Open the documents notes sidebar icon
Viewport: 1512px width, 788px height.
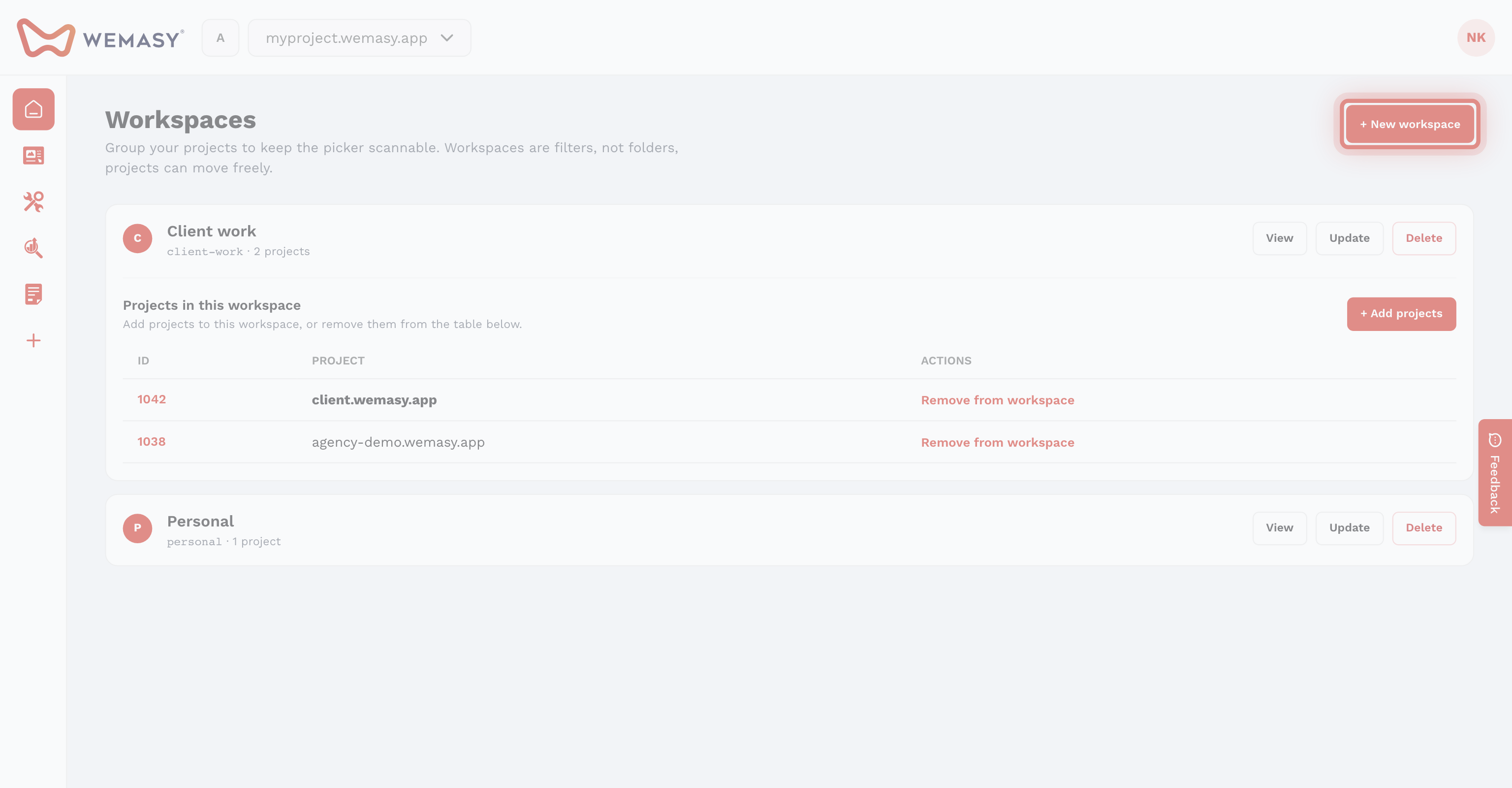point(33,294)
